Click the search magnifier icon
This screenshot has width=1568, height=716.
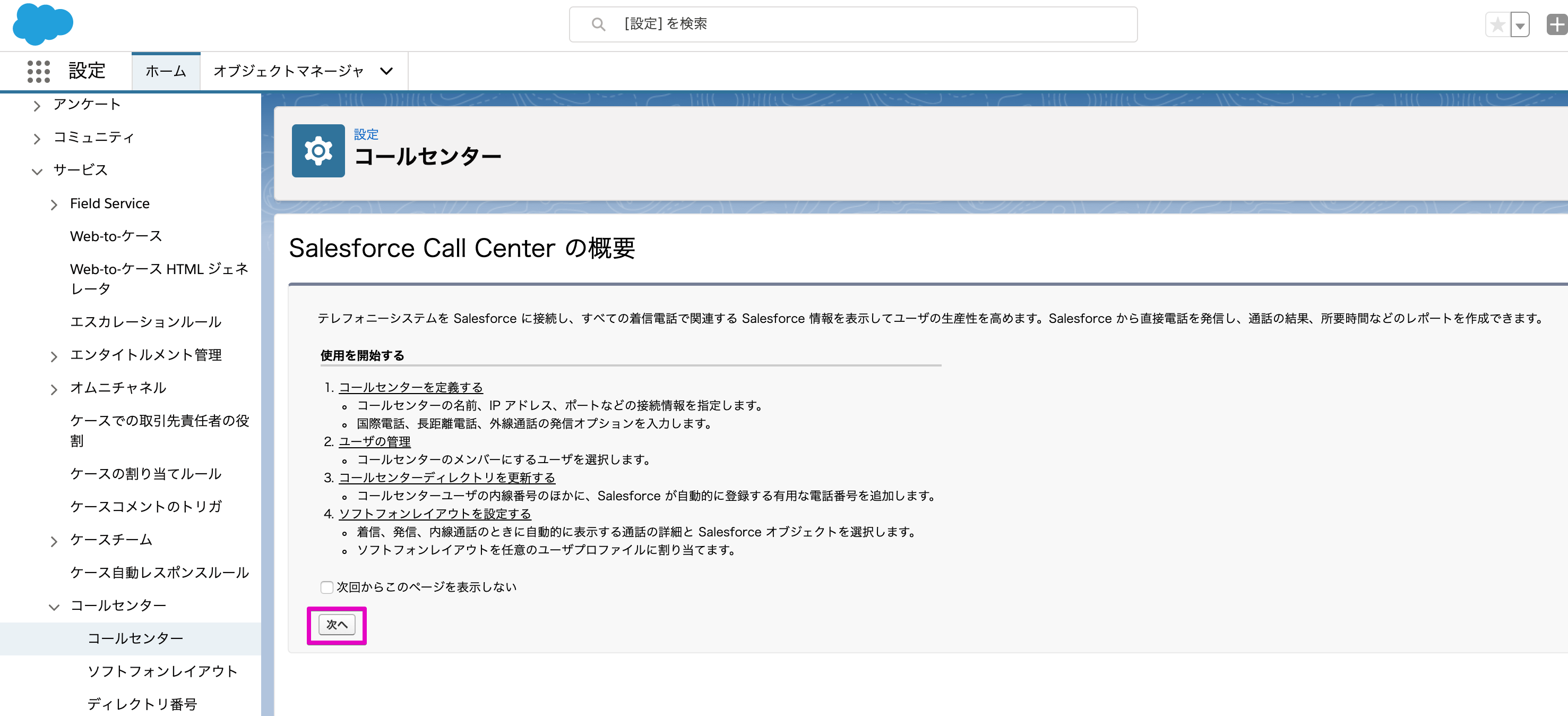pyautogui.click(x=598, y=24)
